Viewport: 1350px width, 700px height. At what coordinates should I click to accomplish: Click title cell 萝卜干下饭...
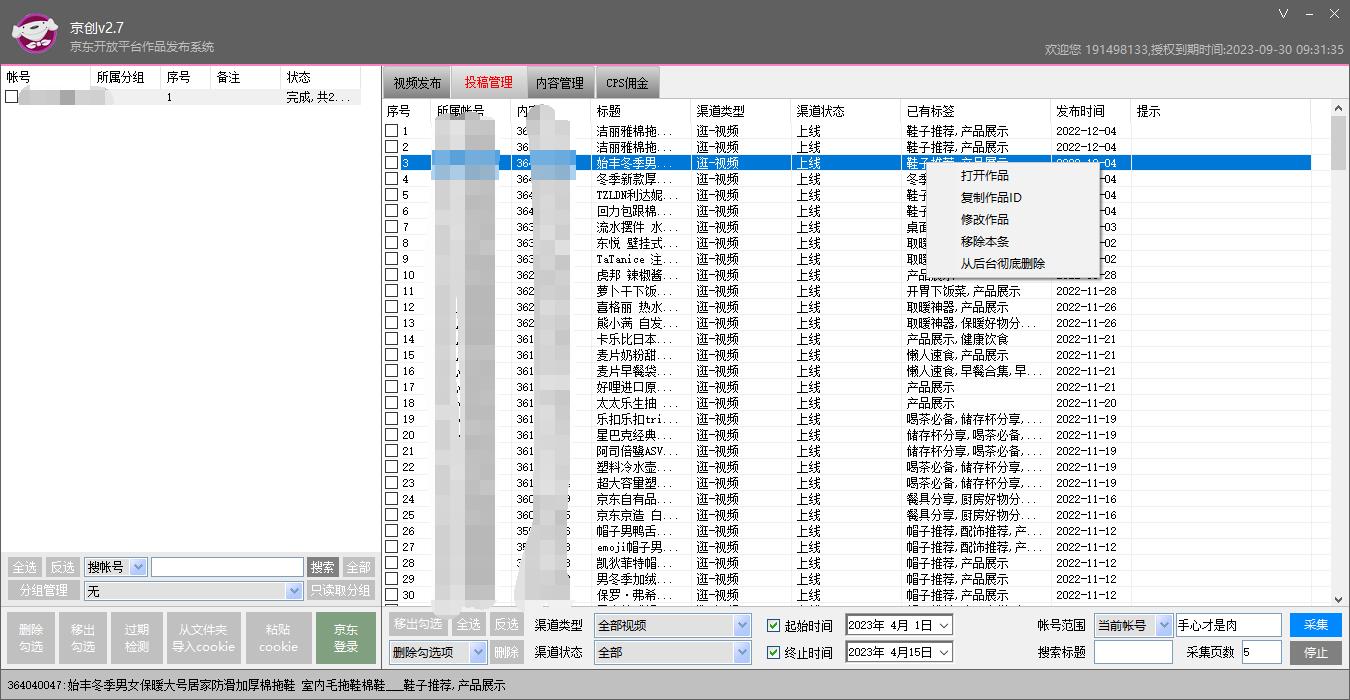634,291
